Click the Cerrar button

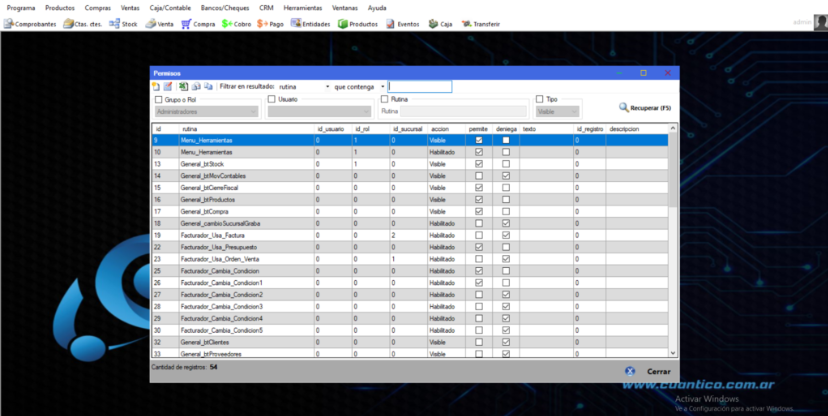click(658, 371)
